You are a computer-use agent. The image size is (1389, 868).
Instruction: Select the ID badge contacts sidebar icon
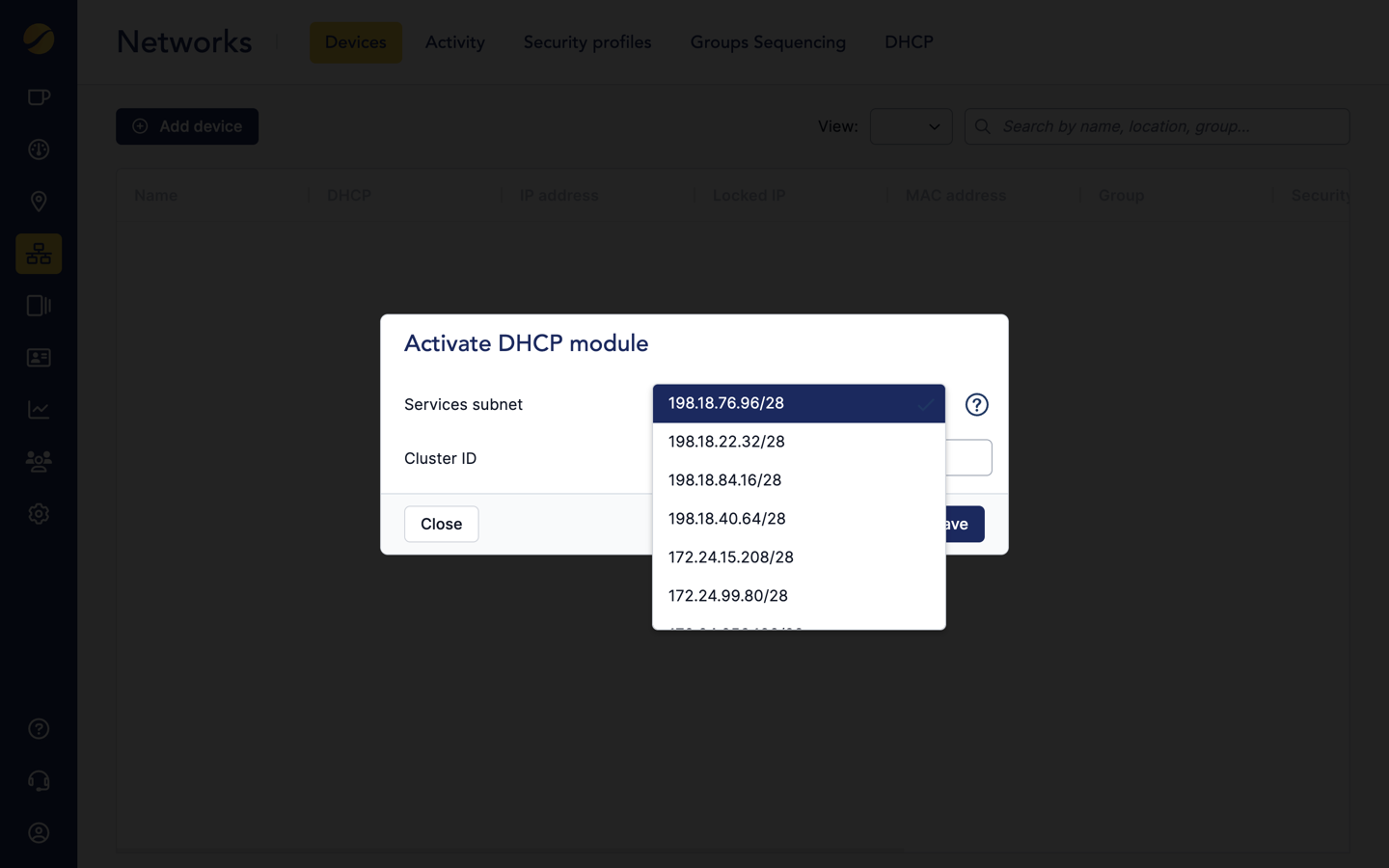point(39,357)
